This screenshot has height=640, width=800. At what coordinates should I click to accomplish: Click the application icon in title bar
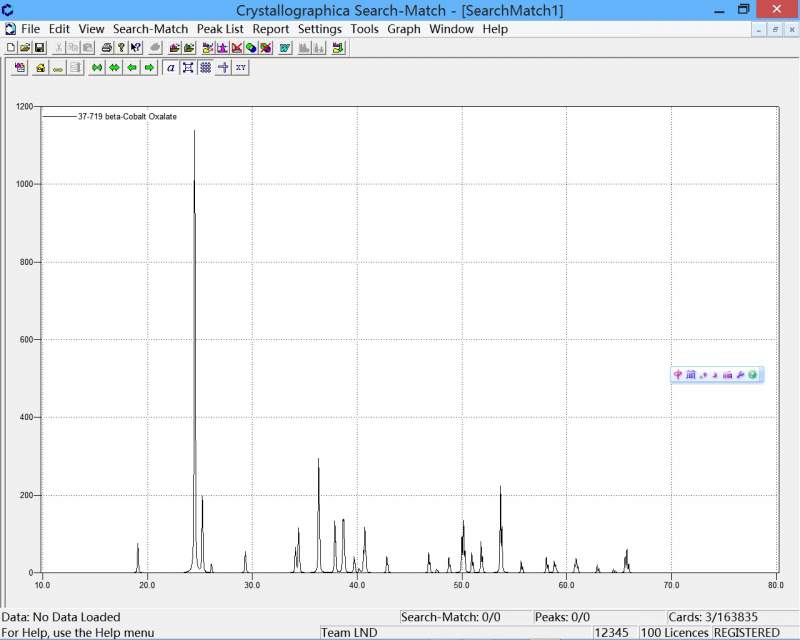click(8, 10)
